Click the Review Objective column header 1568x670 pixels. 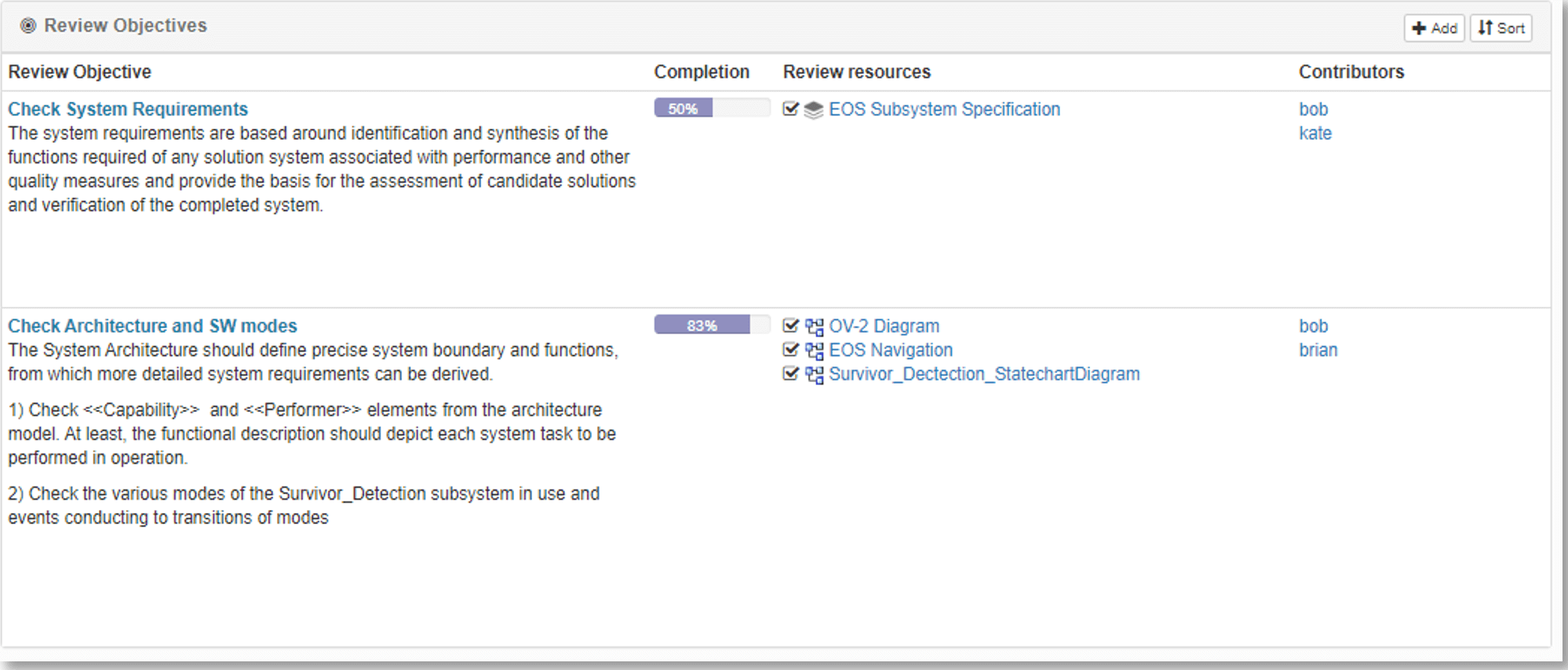(x=79, y=71)
